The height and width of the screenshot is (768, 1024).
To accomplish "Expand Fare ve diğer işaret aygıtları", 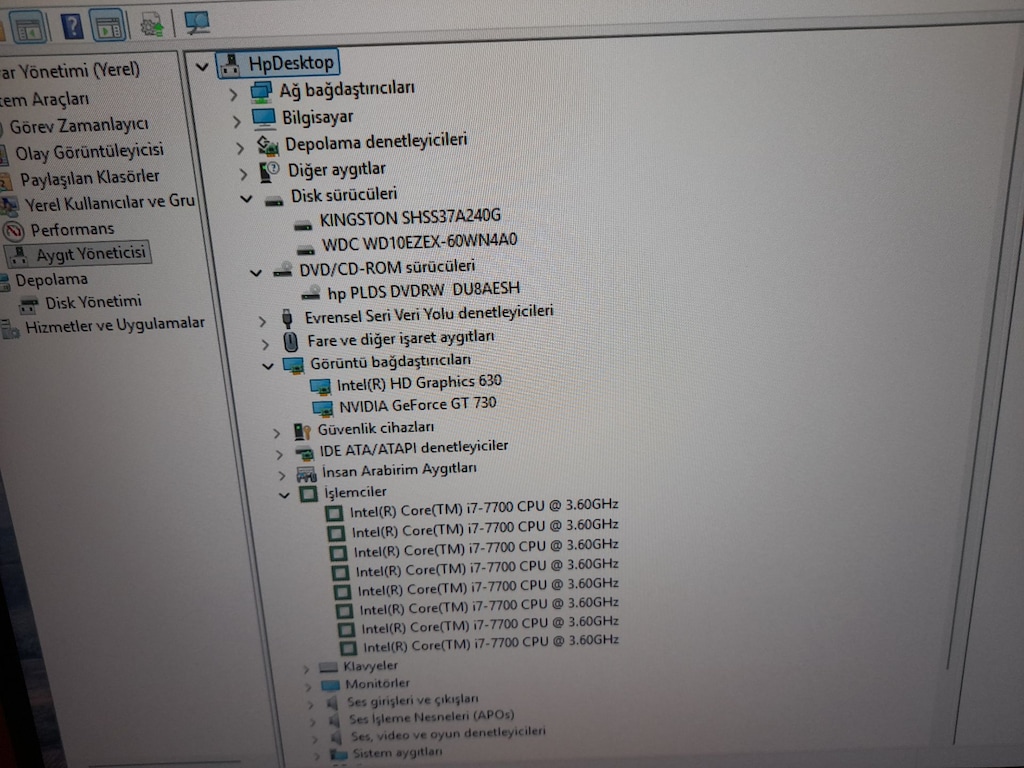I will [x=264, y=344].
